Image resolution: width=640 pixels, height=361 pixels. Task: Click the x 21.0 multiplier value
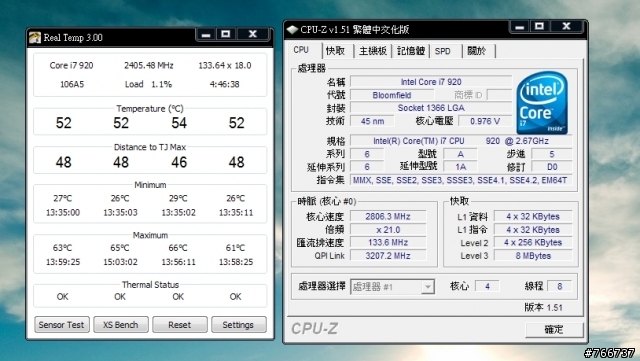tap(388, 230)
